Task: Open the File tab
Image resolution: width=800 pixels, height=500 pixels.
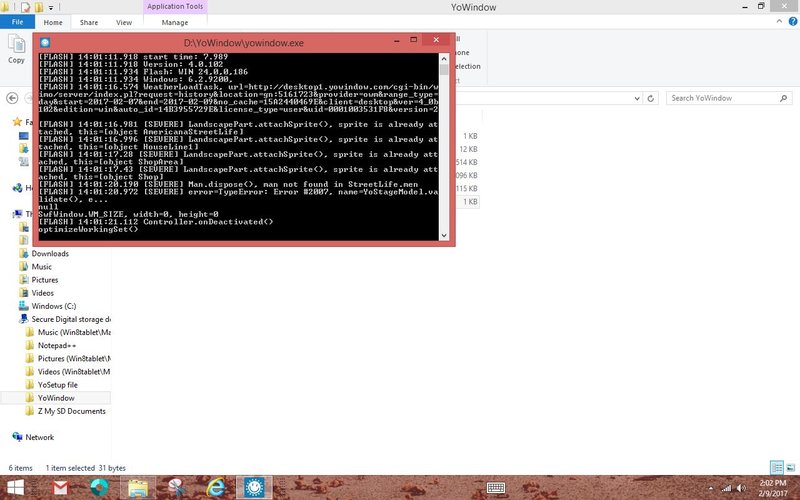Action: click(17, 22)
